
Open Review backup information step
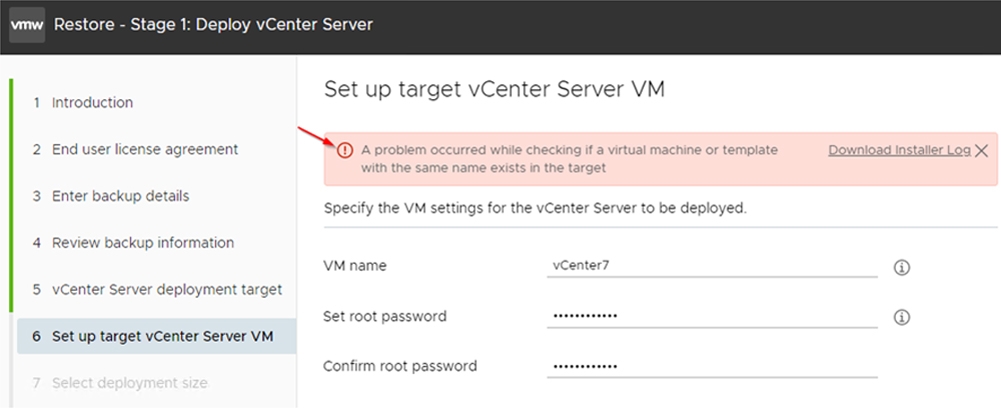click(133, 243)
